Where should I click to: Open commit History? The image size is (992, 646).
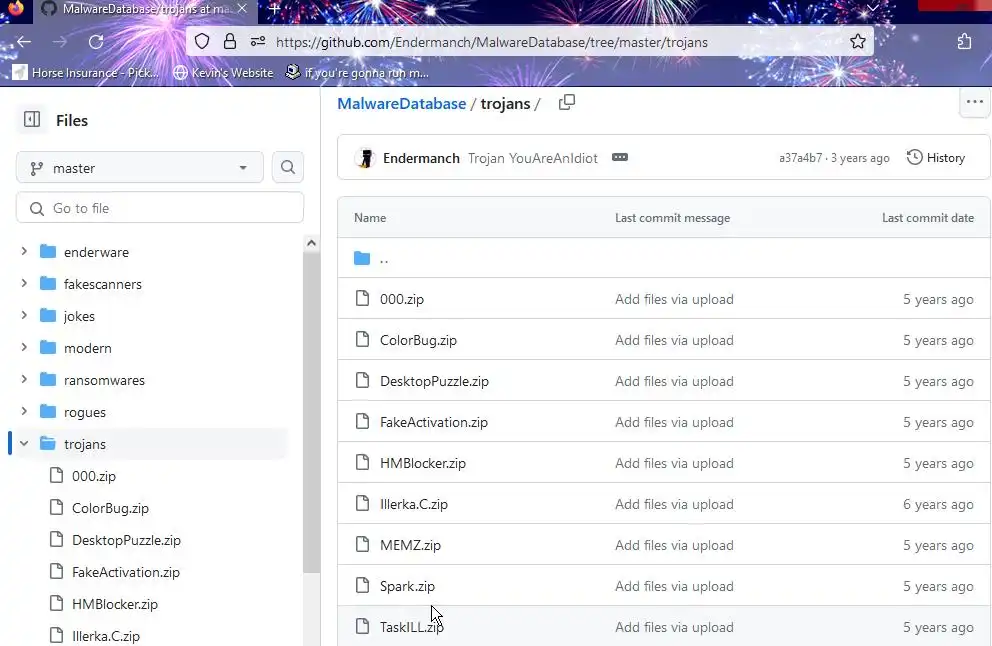[936, 158]
